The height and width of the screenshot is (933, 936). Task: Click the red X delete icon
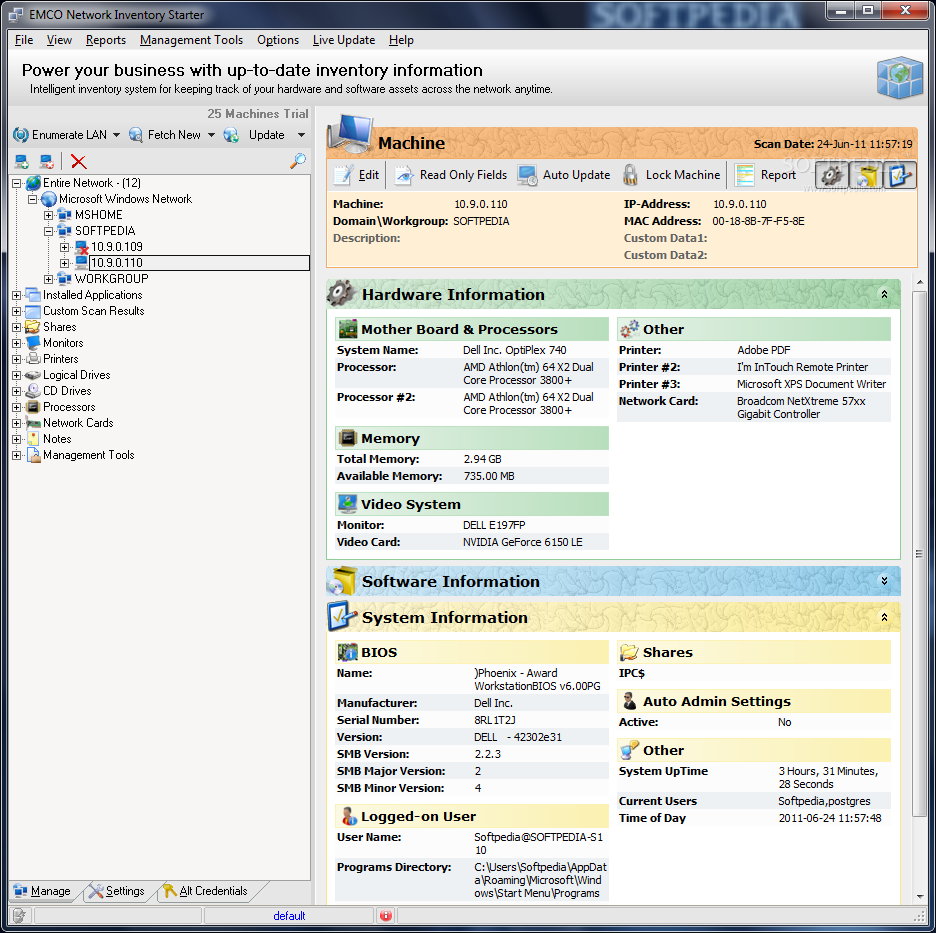(78, 161)
